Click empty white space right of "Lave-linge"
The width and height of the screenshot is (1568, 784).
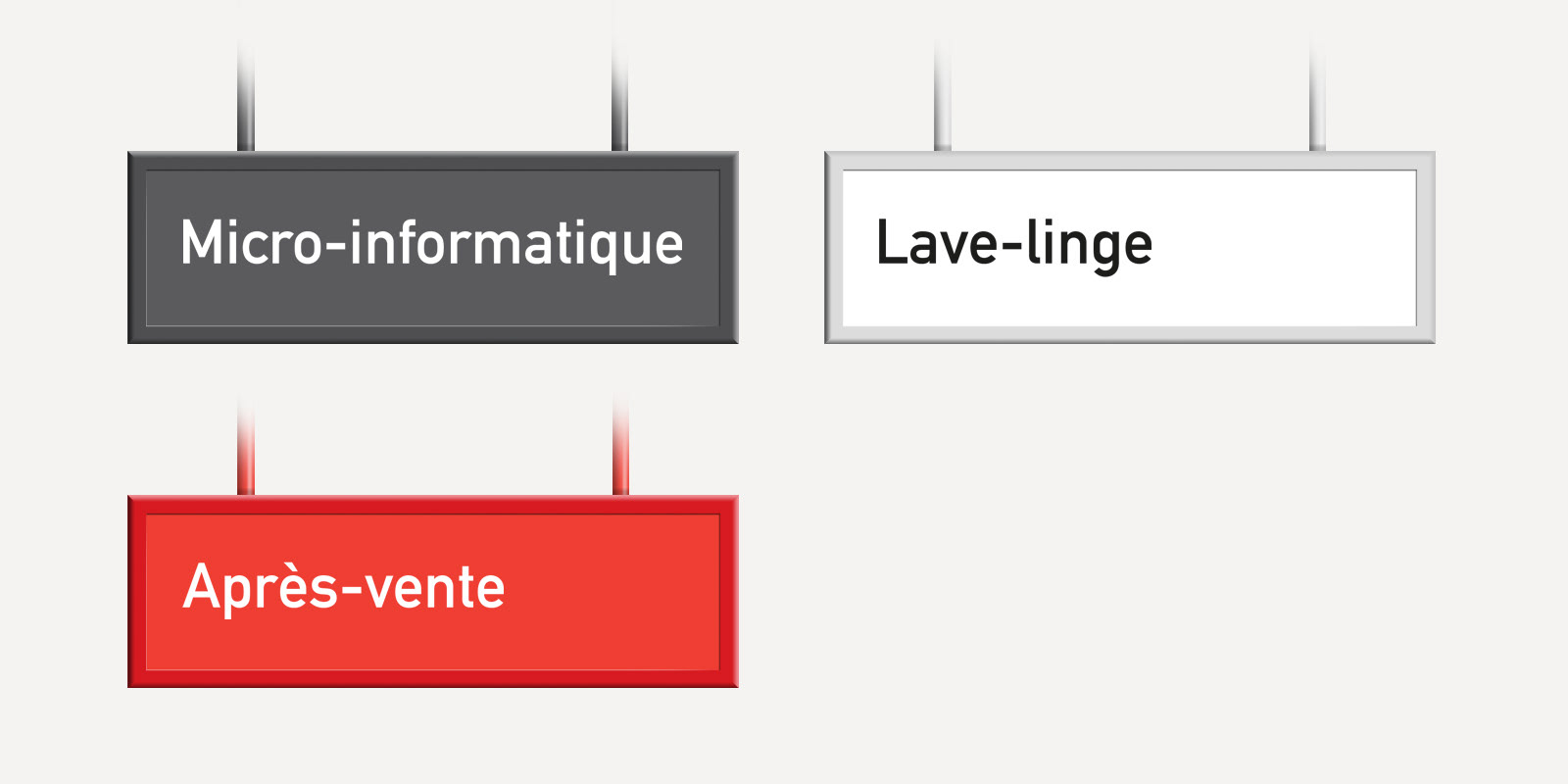pos(1284,248)
